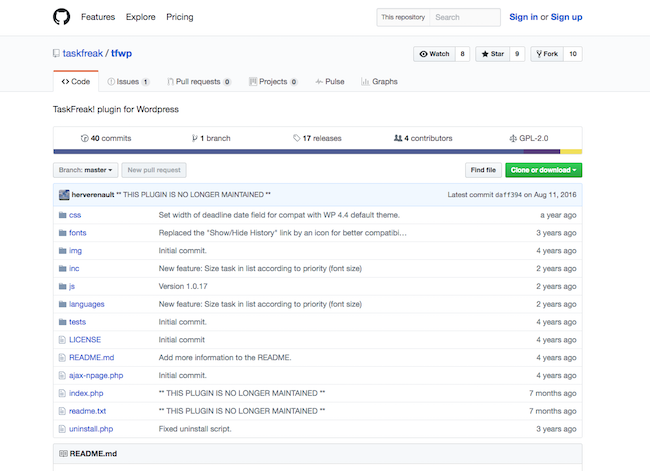Click the README.md file icon in file list

pyautogui.click(x=62, y=357)
